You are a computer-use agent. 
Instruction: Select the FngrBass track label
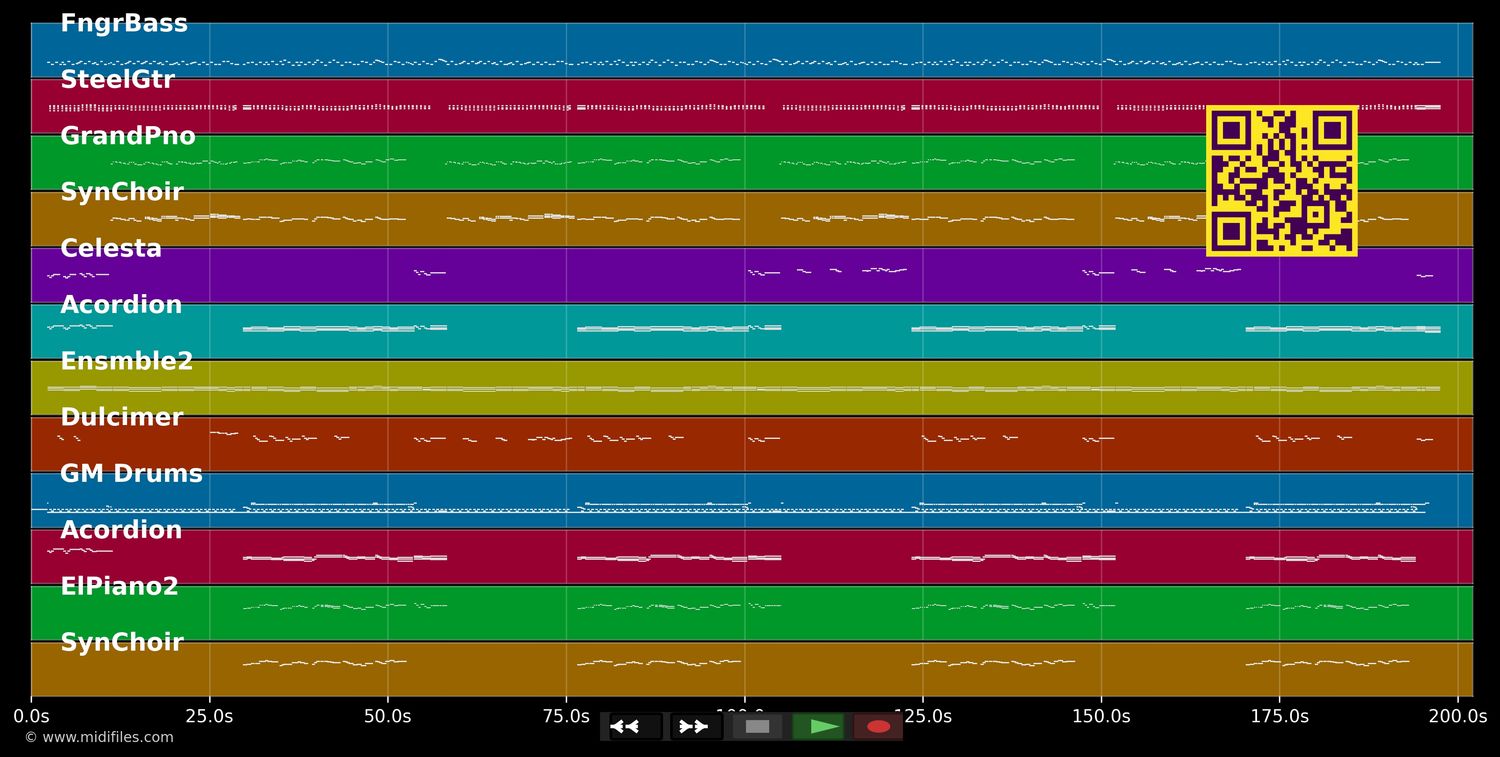[124, 22]
